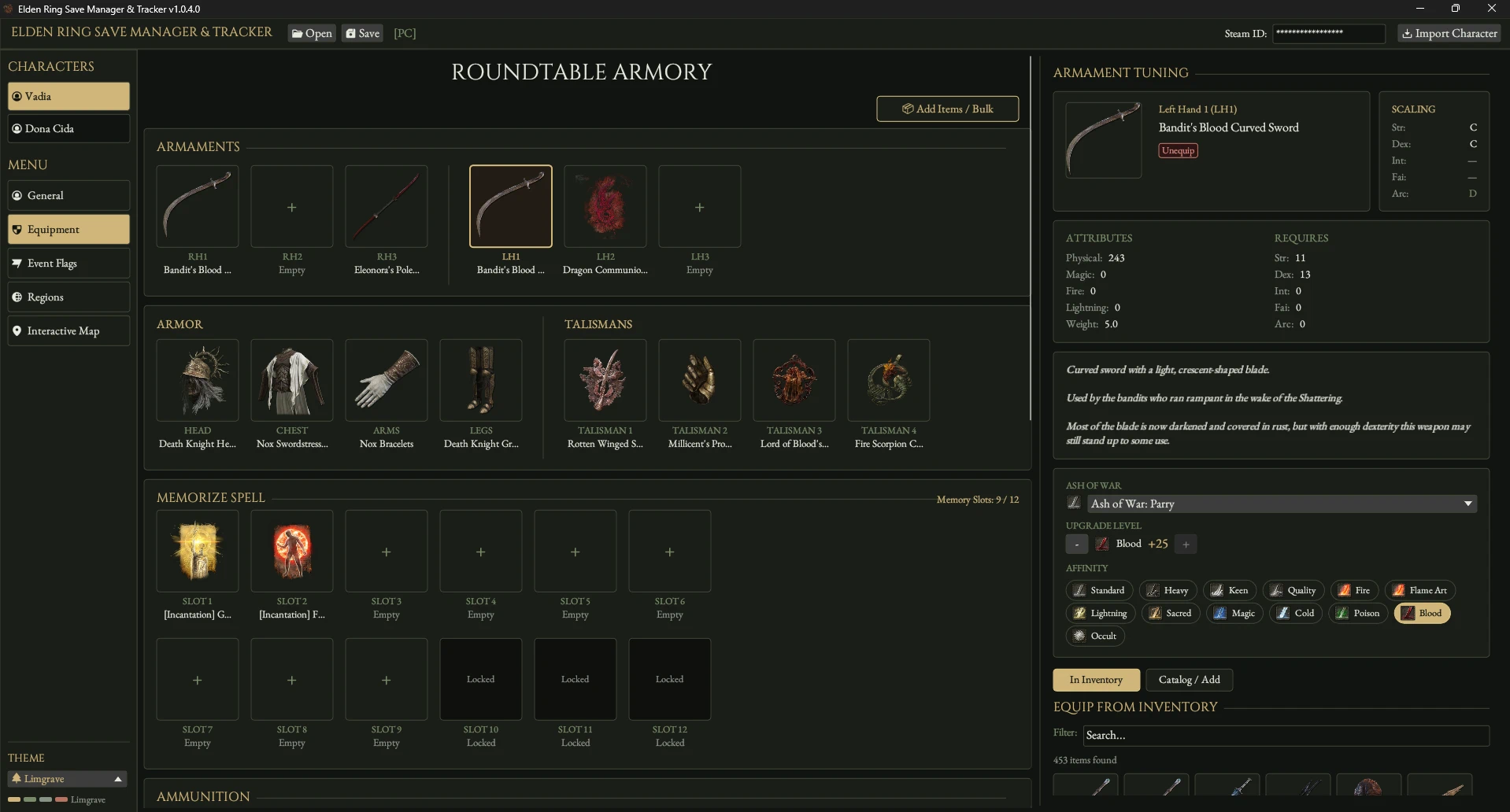Add a spell to empty Slot 3
The width and height of the screenshot is (1510, 812).
pyautogui.click(x=387, y=551)
